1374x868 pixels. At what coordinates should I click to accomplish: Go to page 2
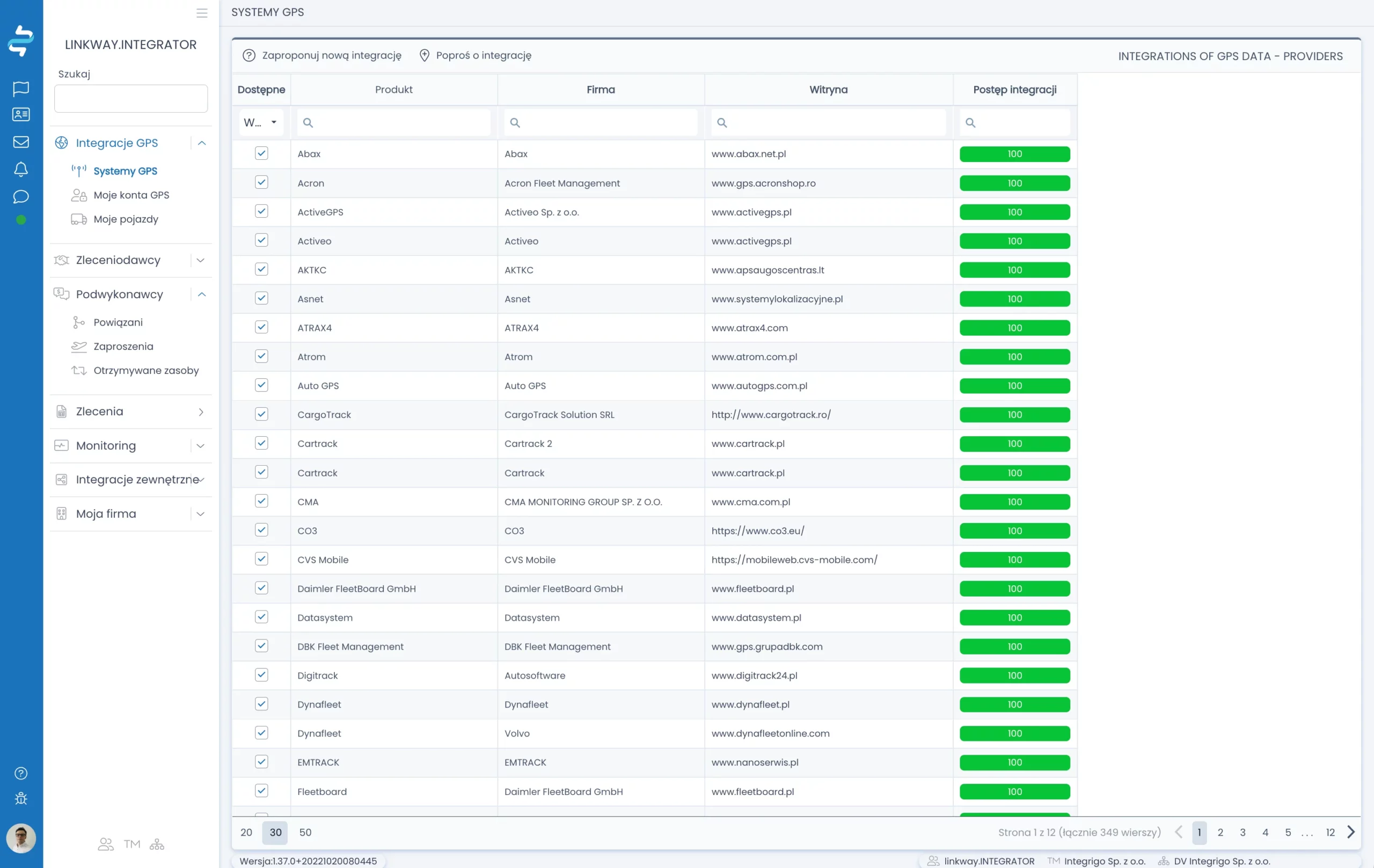(1220, 832)
